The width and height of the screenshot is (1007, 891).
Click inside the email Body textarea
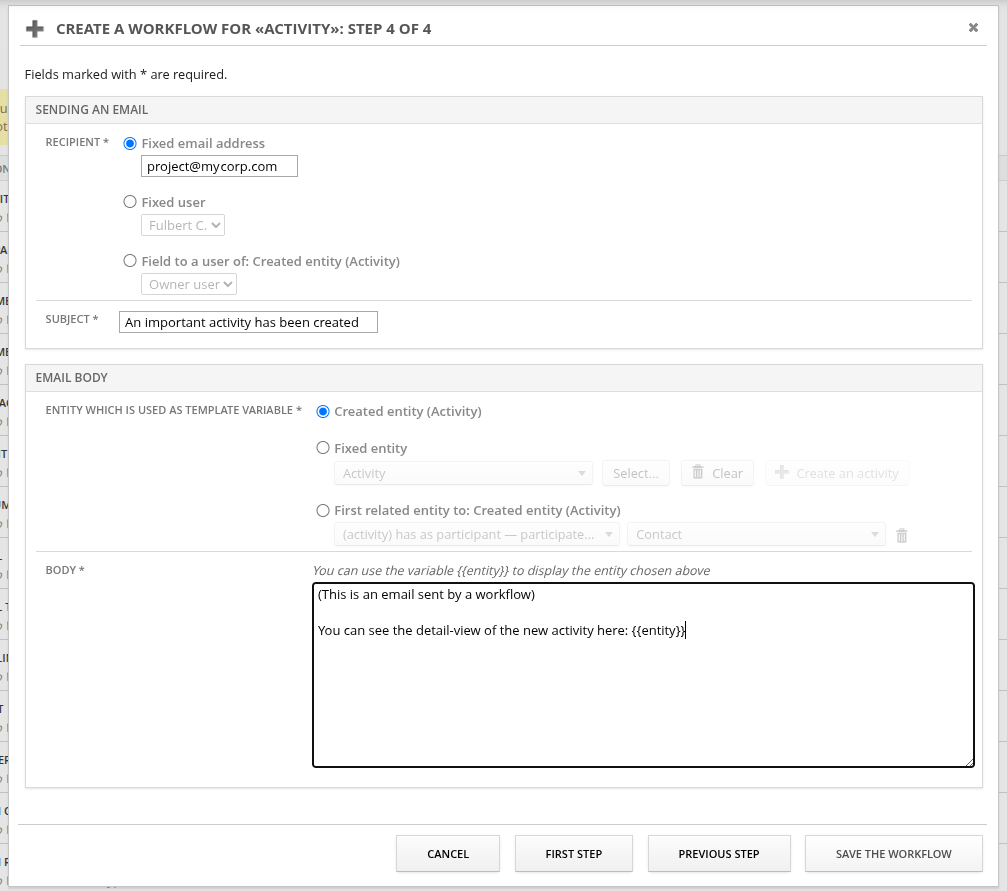pos(644,675)
